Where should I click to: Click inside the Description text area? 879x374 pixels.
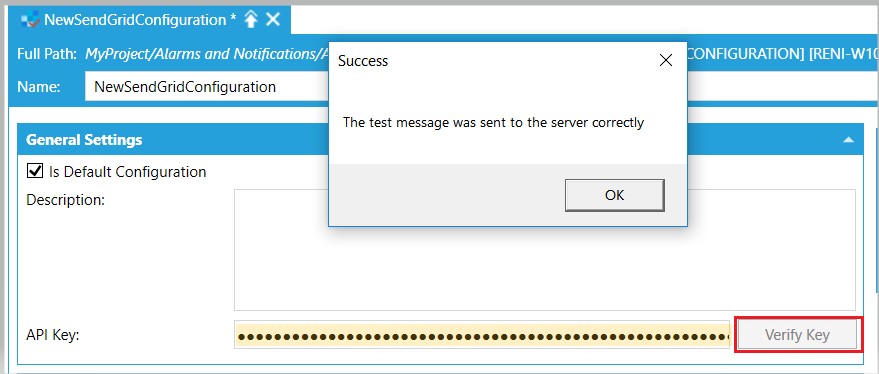click(x=545, y=250)
